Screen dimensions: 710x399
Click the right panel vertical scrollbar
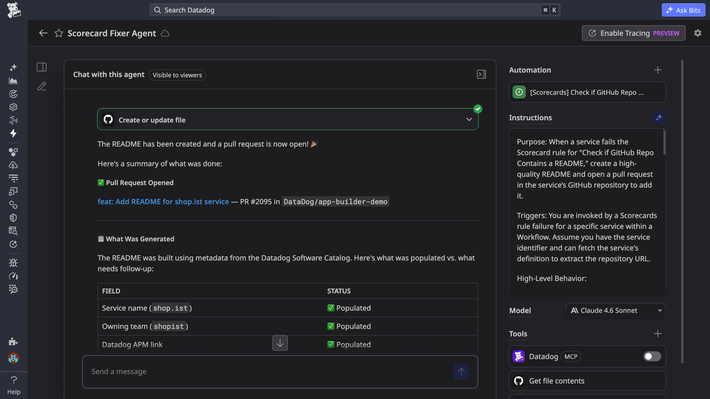[682, 211]
